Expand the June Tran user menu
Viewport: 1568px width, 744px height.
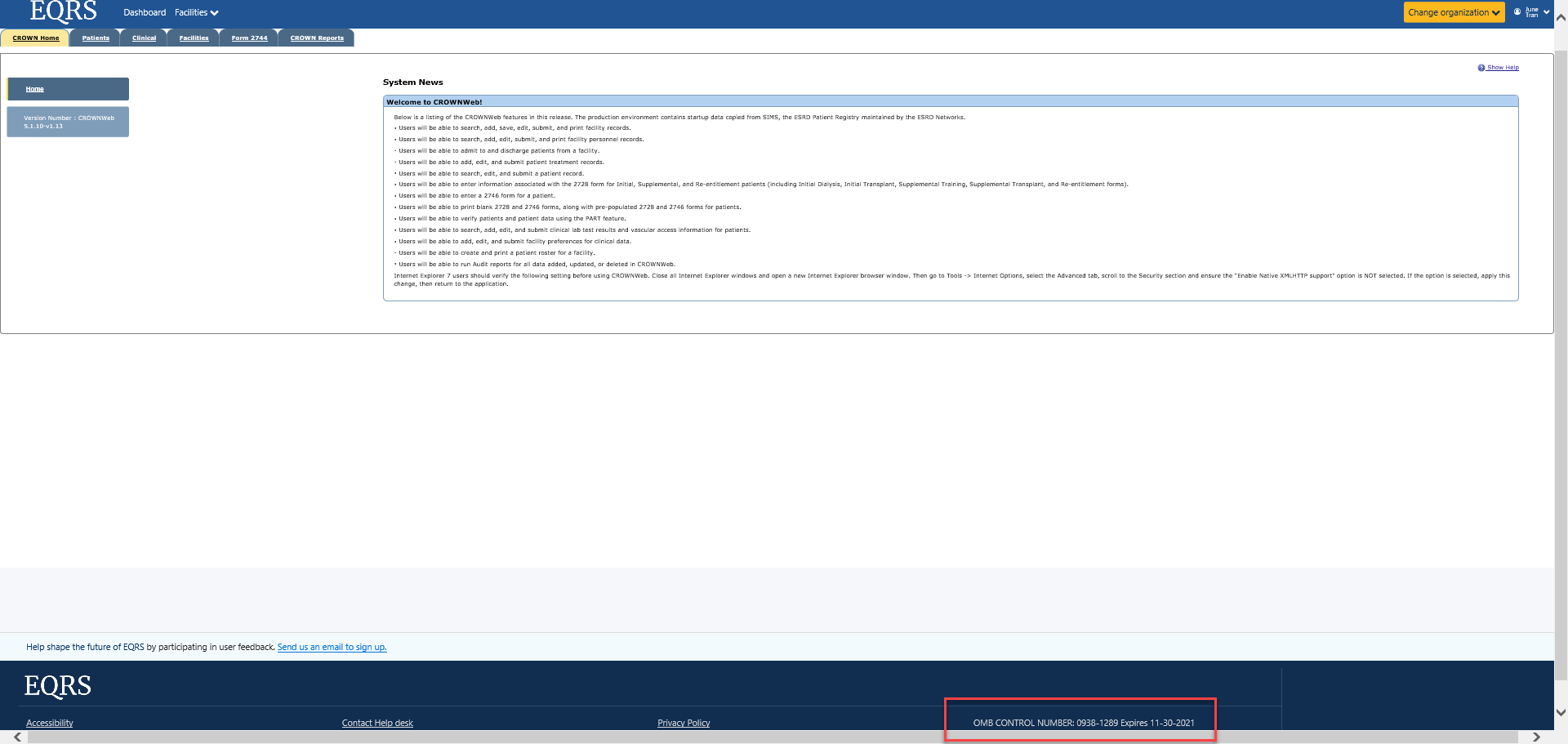point(1546,12)
